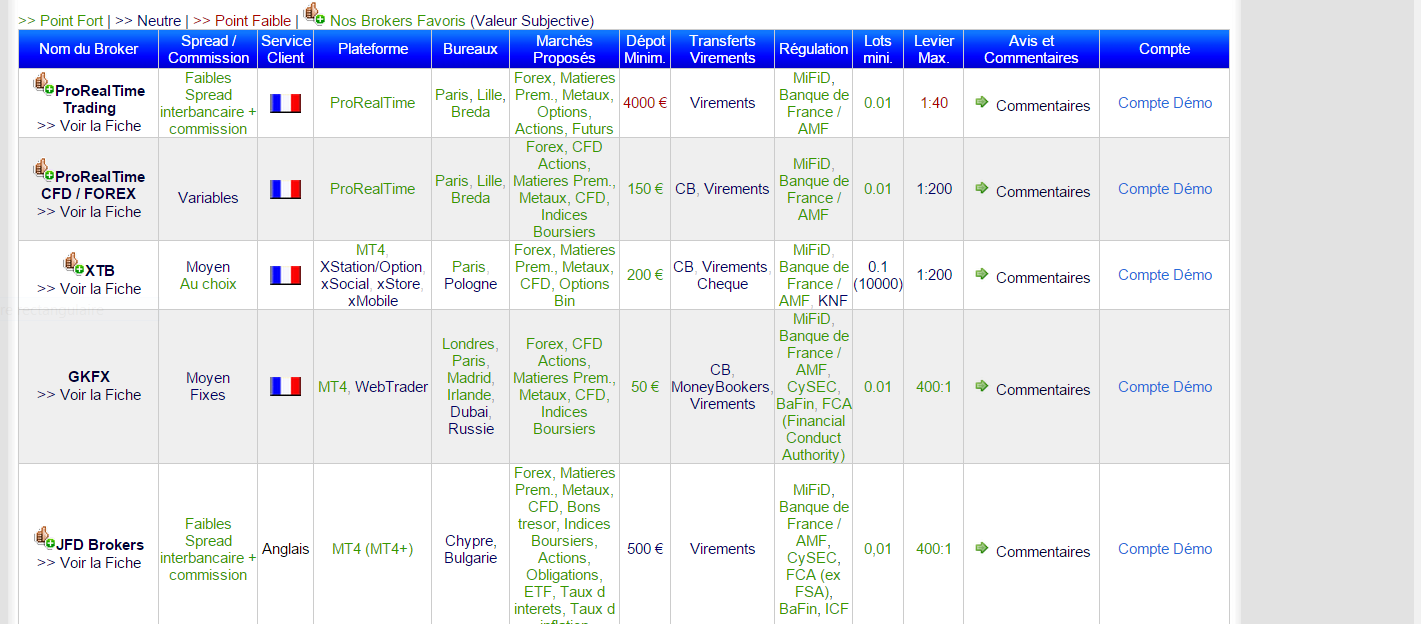
Task: Click the Avis et Commentaires column header
Action: [1031, 49]
